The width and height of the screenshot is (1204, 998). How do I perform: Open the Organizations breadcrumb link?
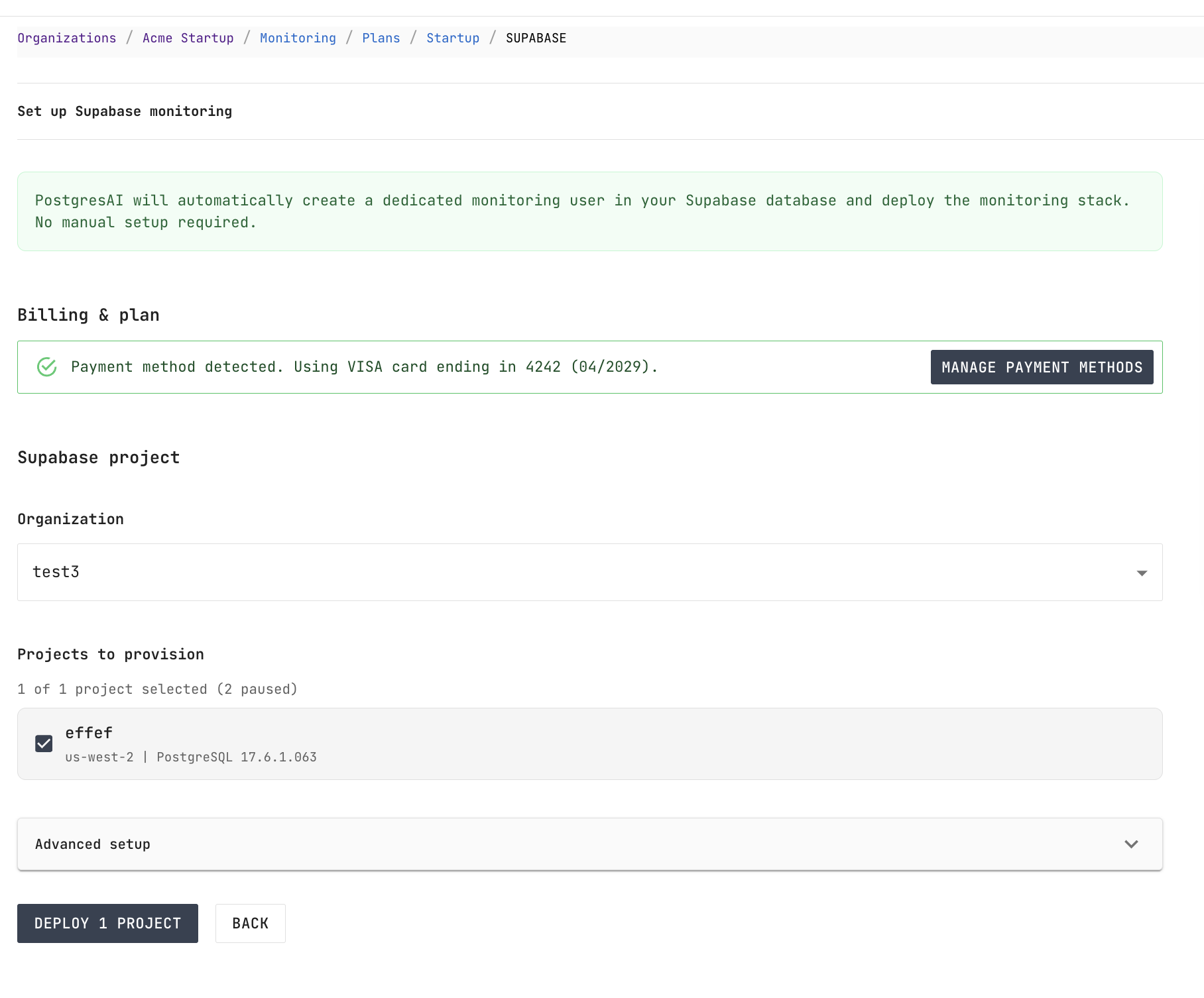point(66,38)
